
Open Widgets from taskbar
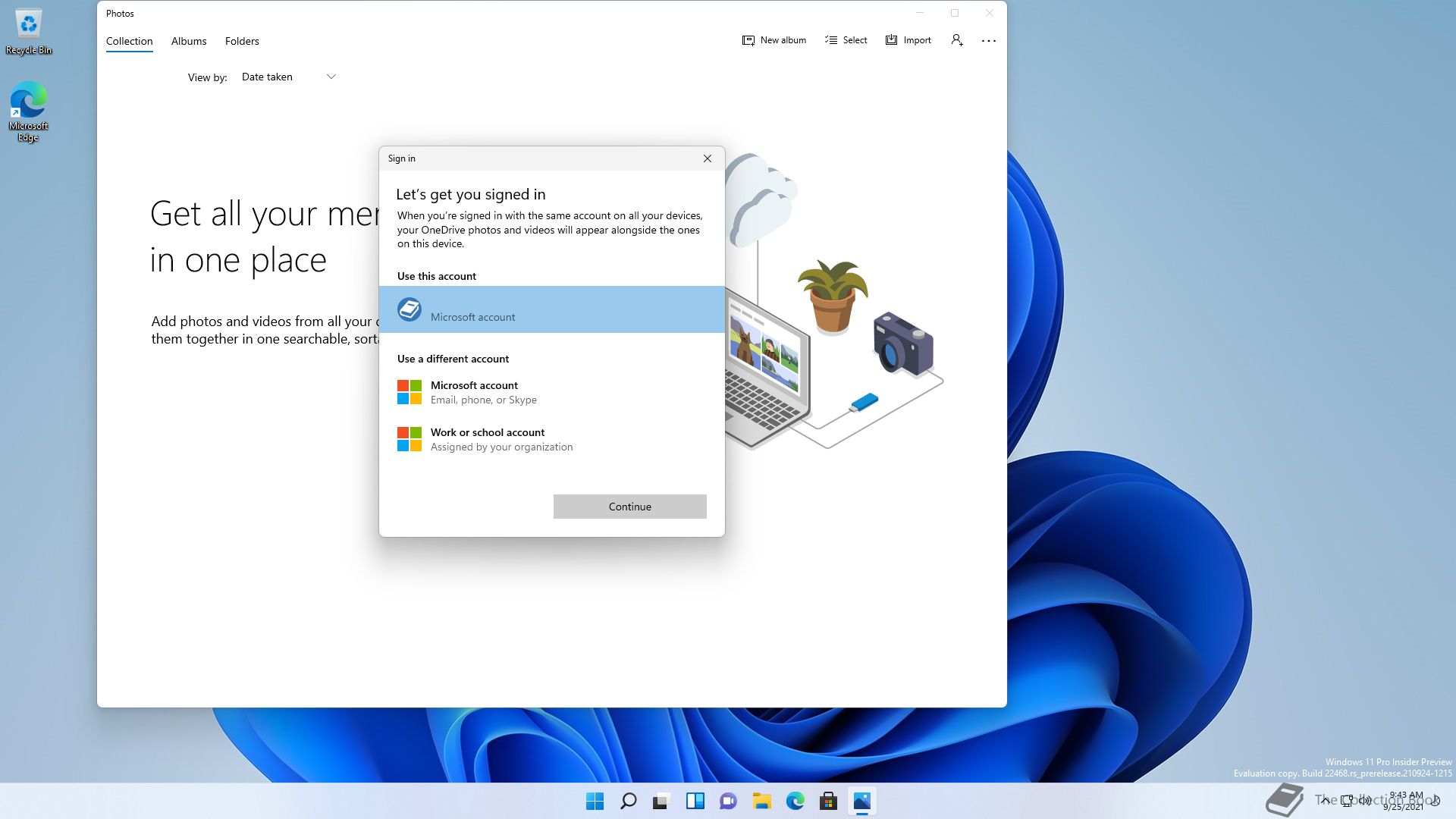[695, 801]
